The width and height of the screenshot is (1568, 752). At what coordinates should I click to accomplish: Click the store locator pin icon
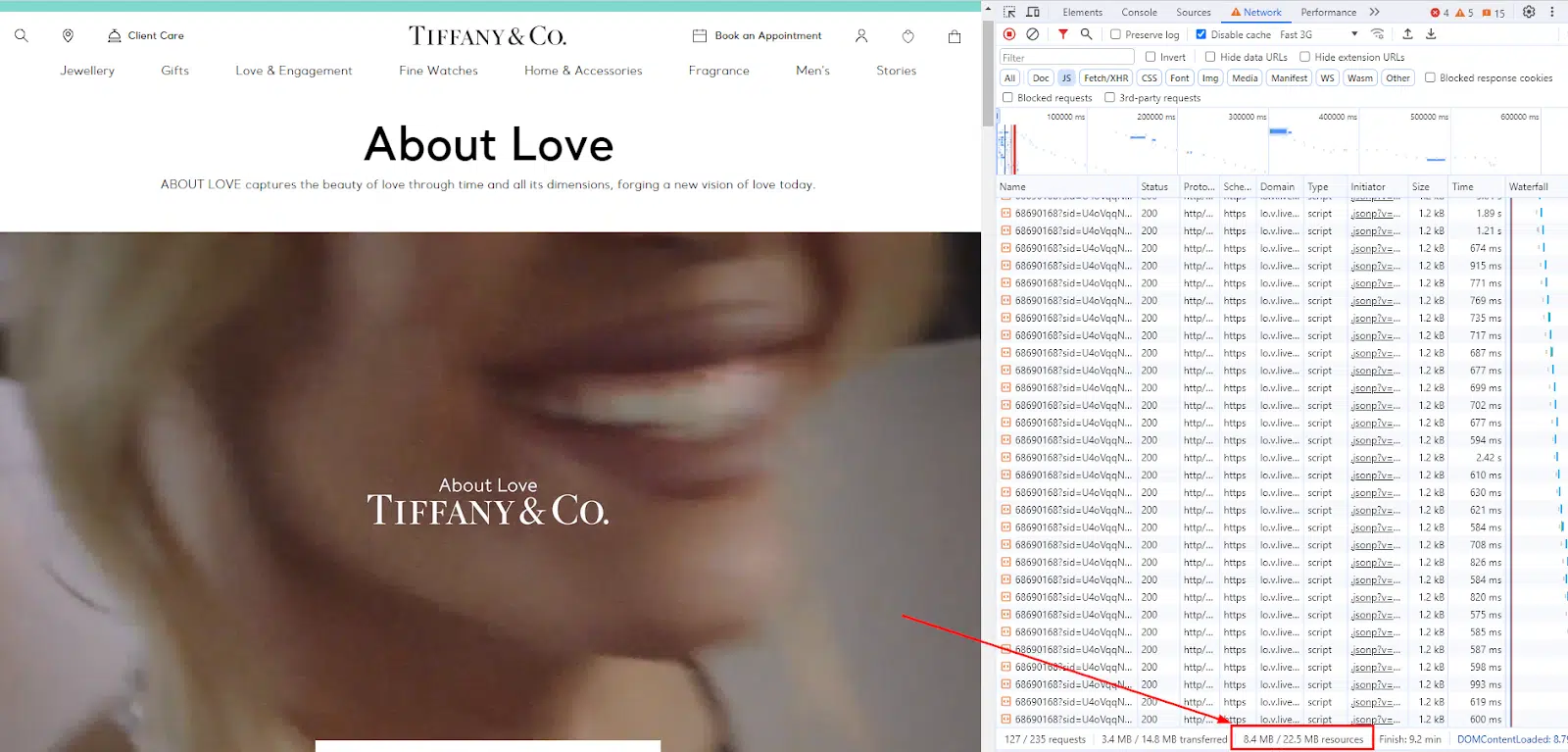(x=68, y=35)
